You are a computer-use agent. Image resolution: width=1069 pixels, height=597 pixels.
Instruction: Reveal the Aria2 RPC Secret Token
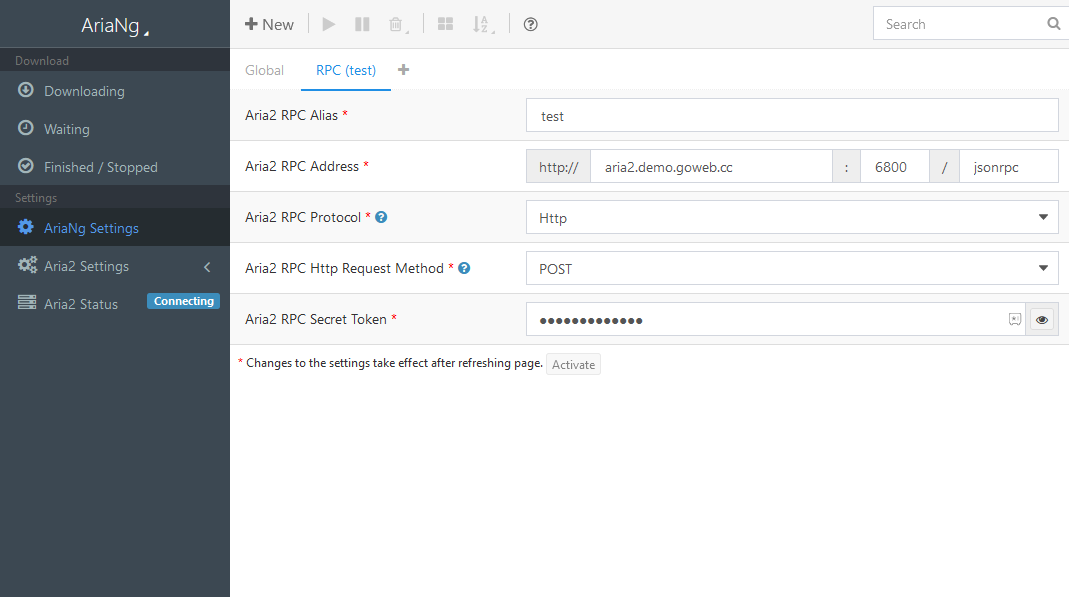tap(1041, 318)
